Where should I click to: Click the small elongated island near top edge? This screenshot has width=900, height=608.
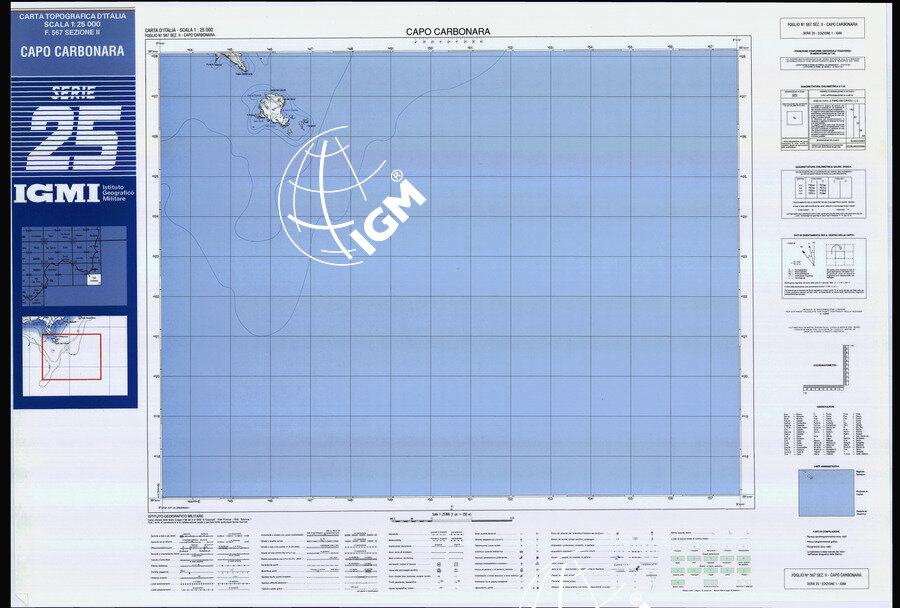point(234,61)
